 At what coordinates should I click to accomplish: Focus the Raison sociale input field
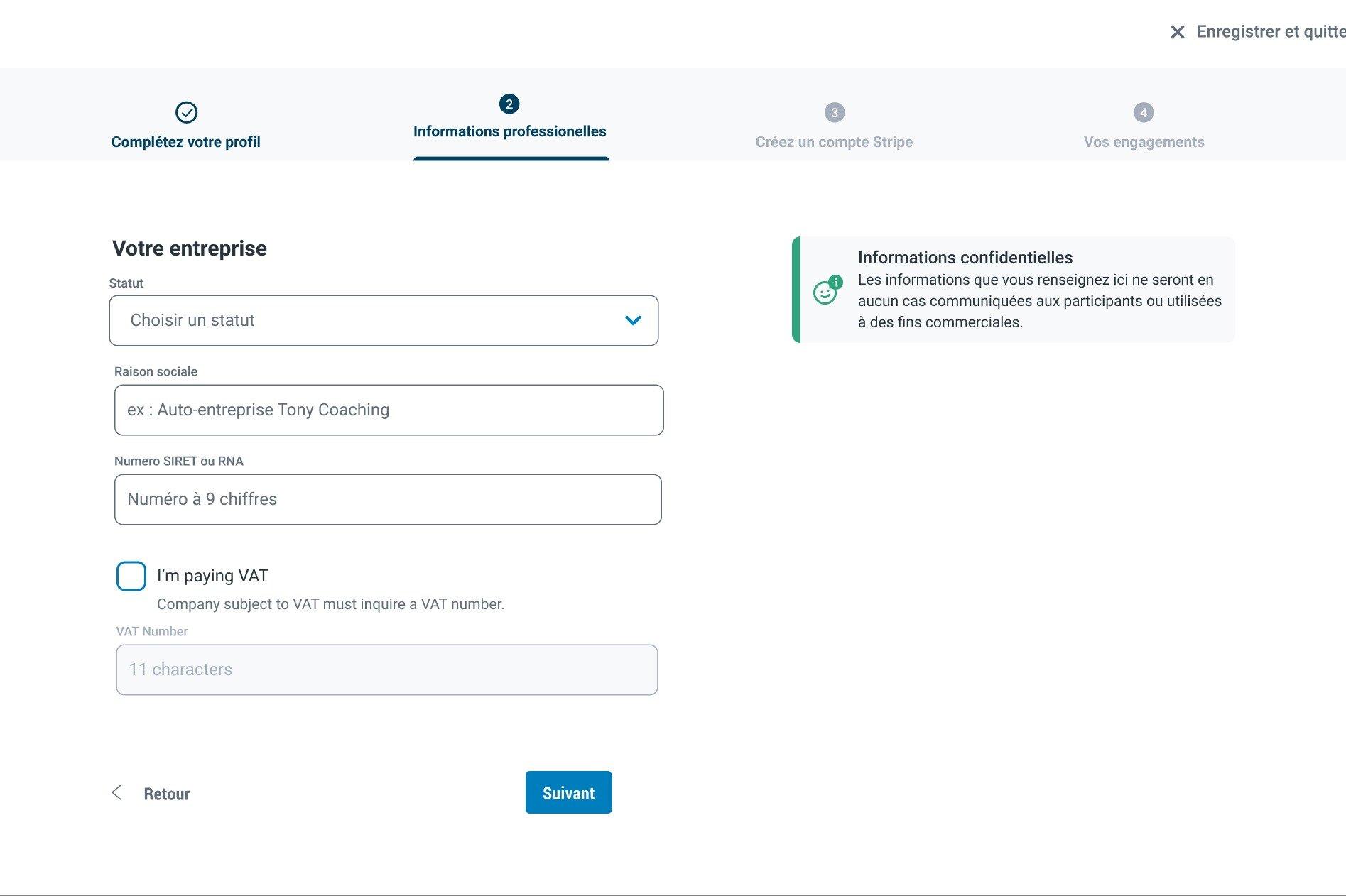[389, 410]
